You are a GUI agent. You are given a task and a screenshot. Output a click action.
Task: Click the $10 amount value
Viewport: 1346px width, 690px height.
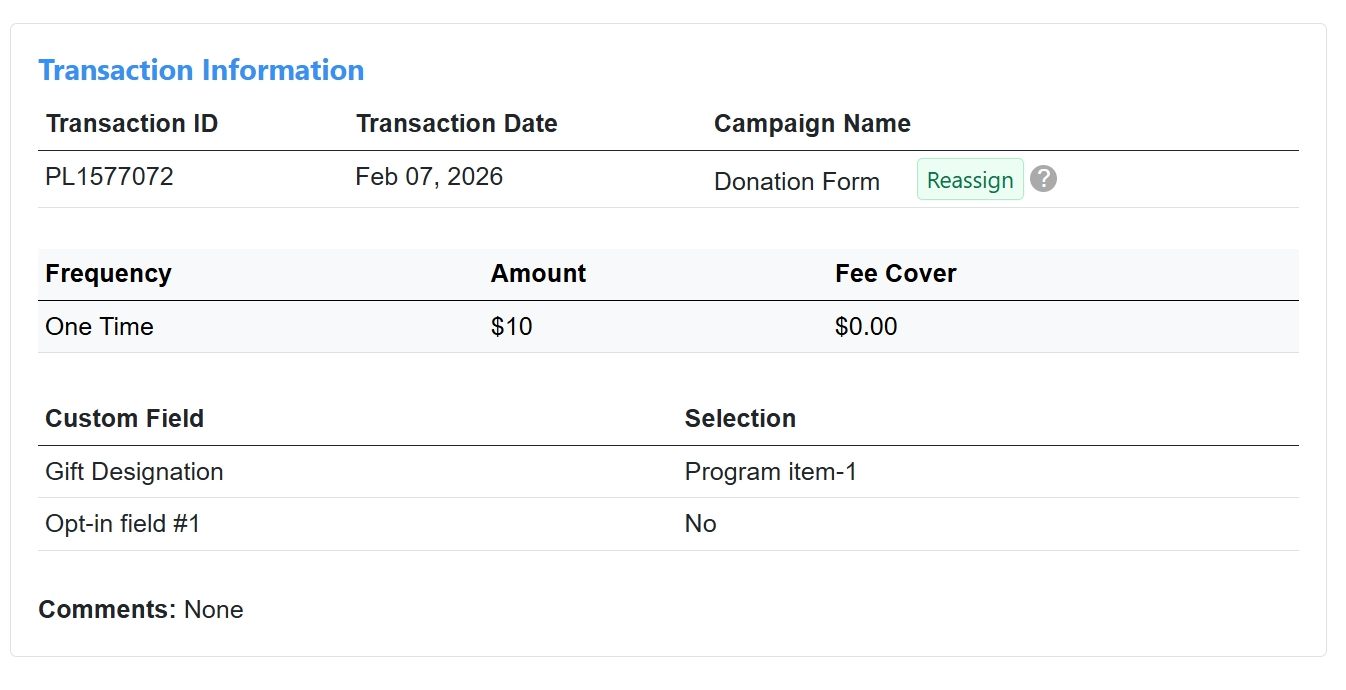point(512,327)
